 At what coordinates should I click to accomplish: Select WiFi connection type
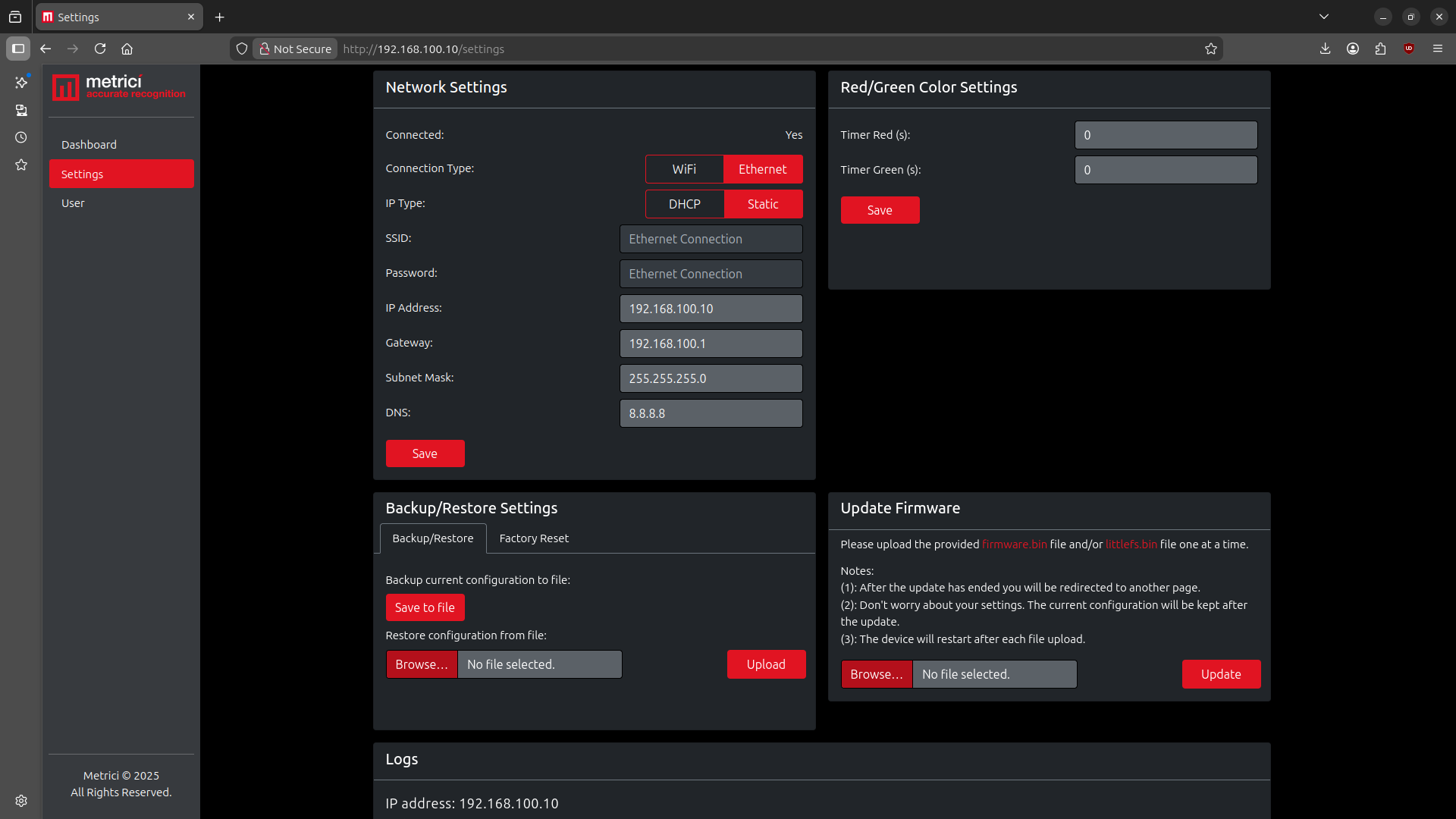[x=684, y=169]
